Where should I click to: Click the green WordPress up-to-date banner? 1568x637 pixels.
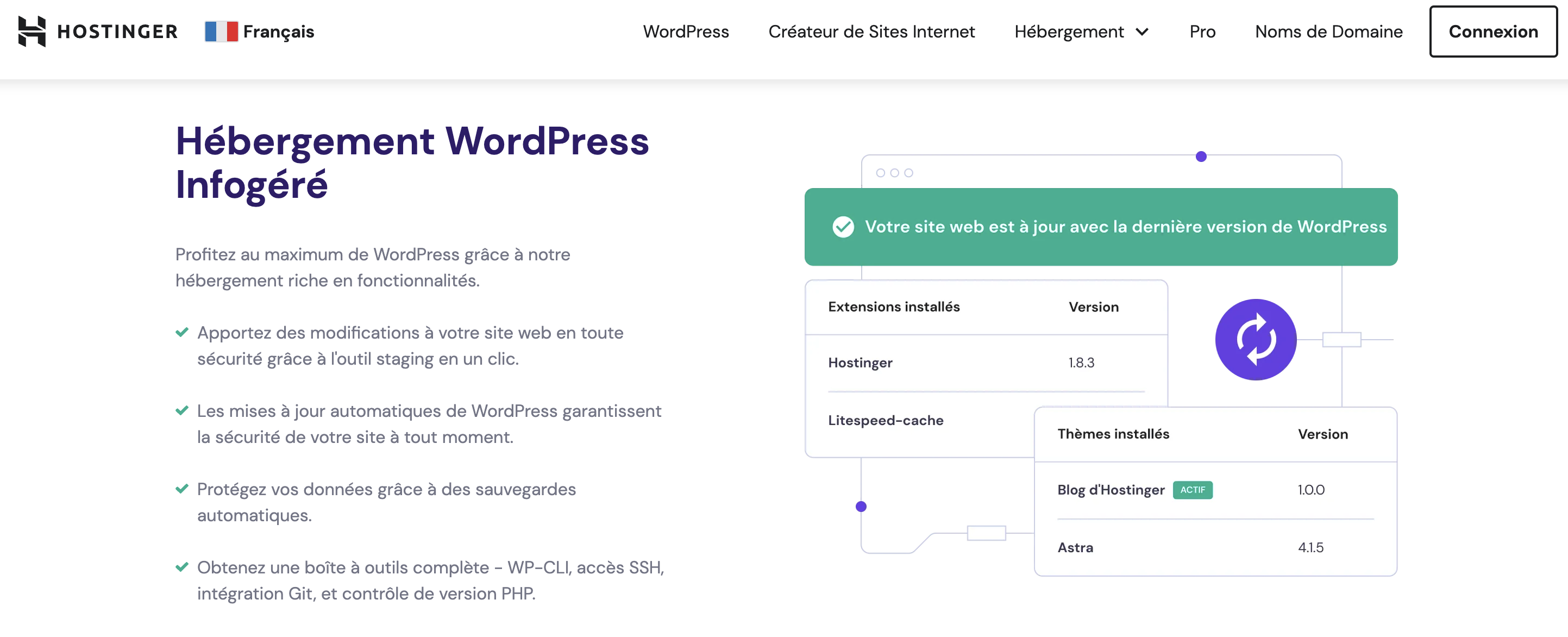click(1101, 227)
